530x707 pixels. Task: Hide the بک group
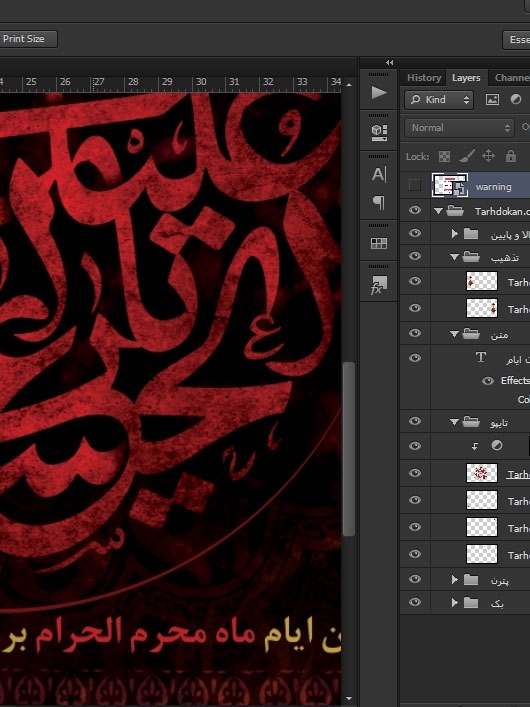415,602
